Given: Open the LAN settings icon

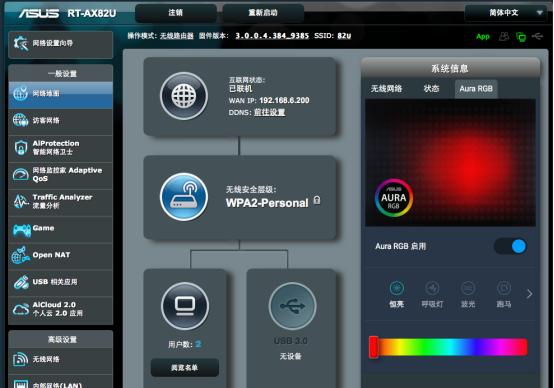Looking at the screenshot, I should pyautogui.click(x=20, y=384).
